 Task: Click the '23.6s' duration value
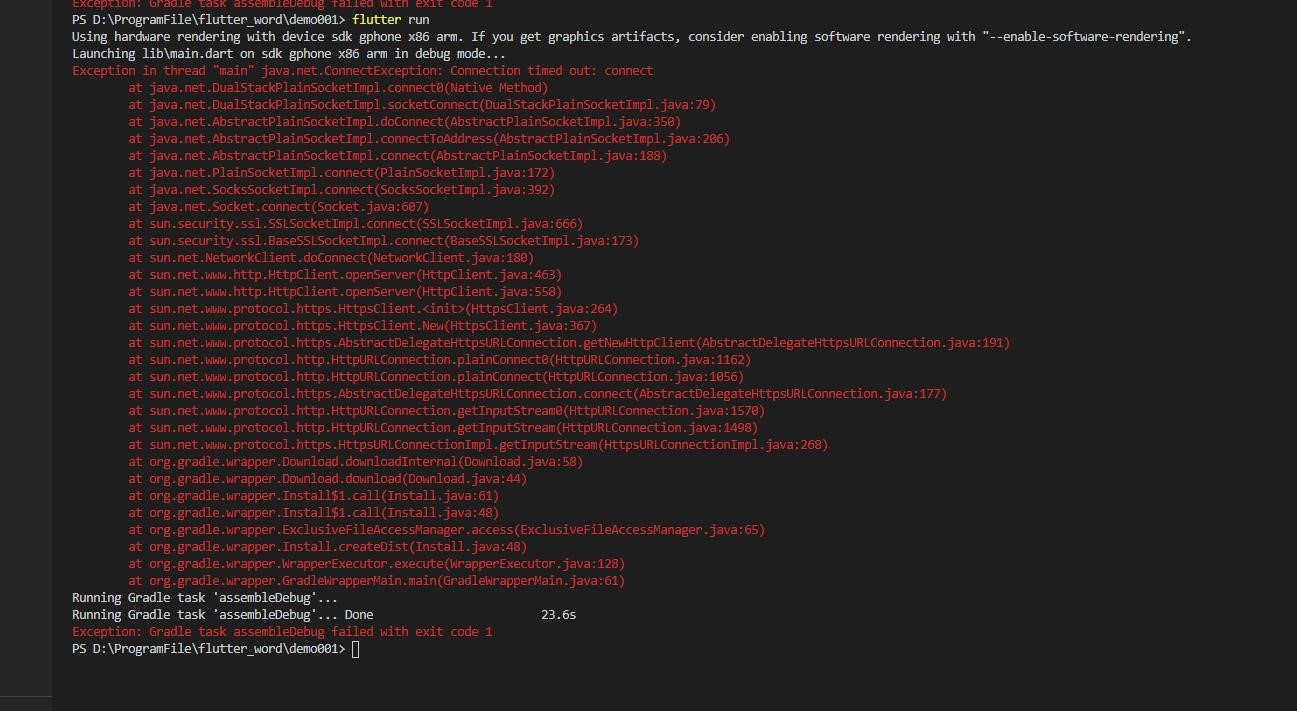tap(558, 615)
